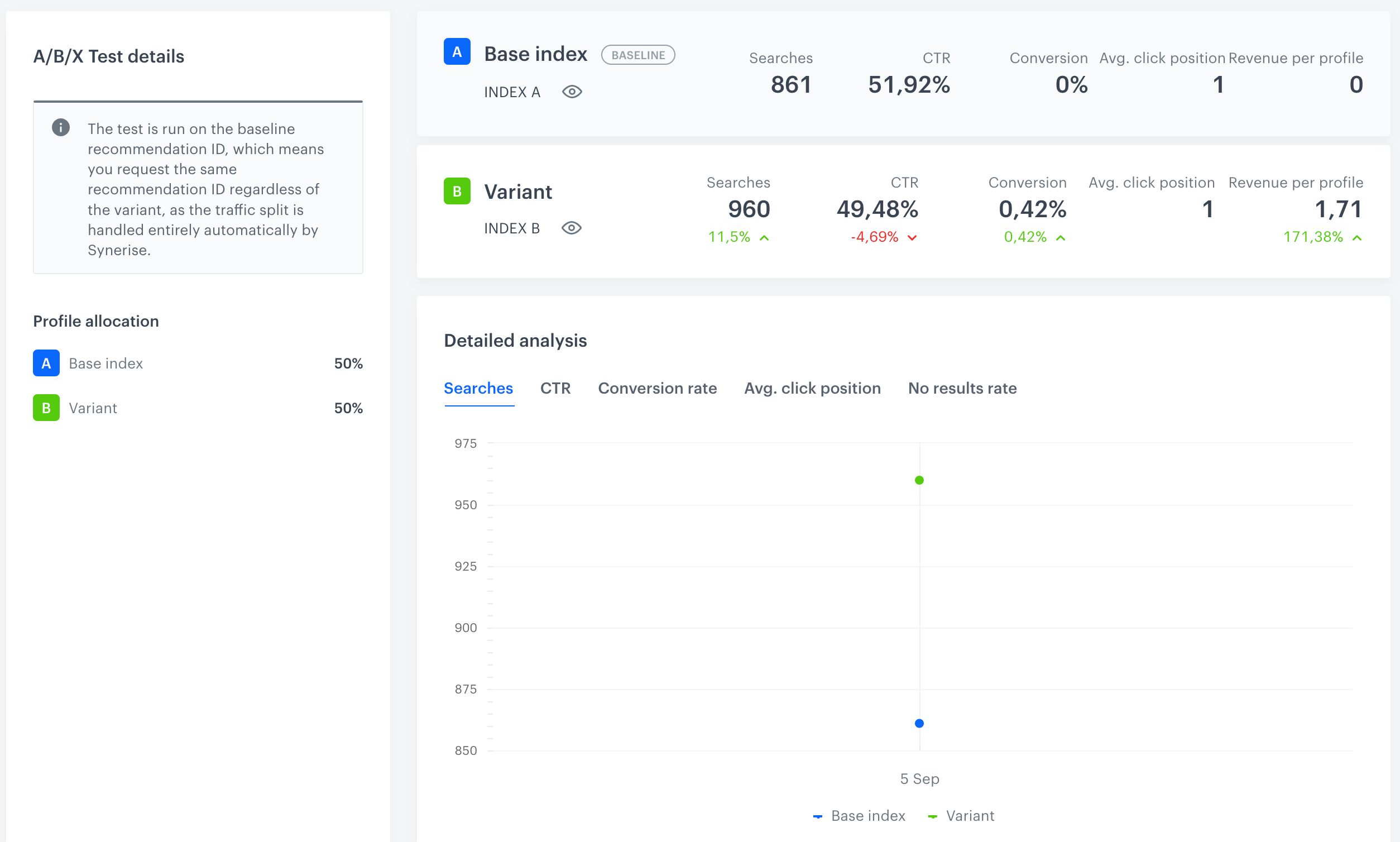
Task: Click the B badge in Profile allocation
Action: [x=46, y=408]
